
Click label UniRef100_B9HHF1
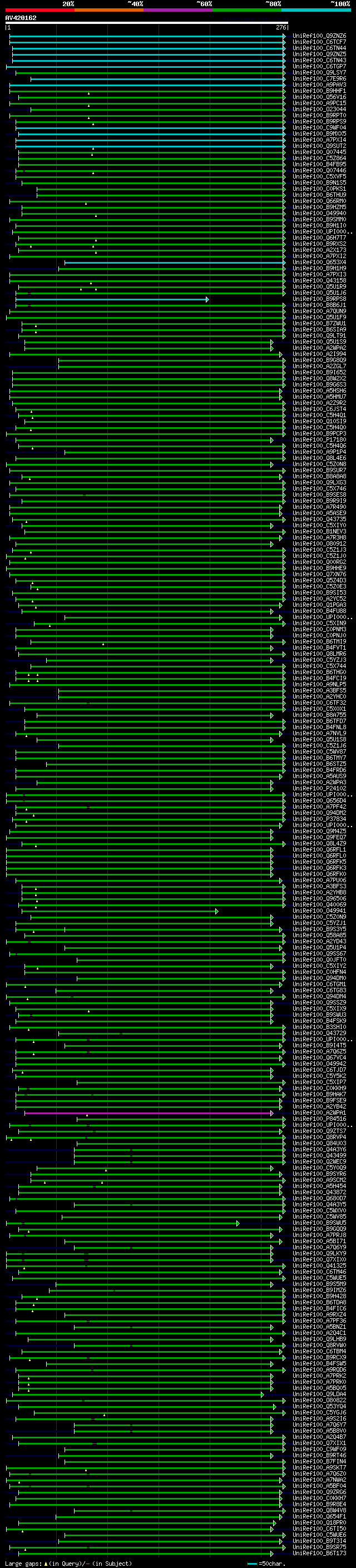click(x=319, y=91)
